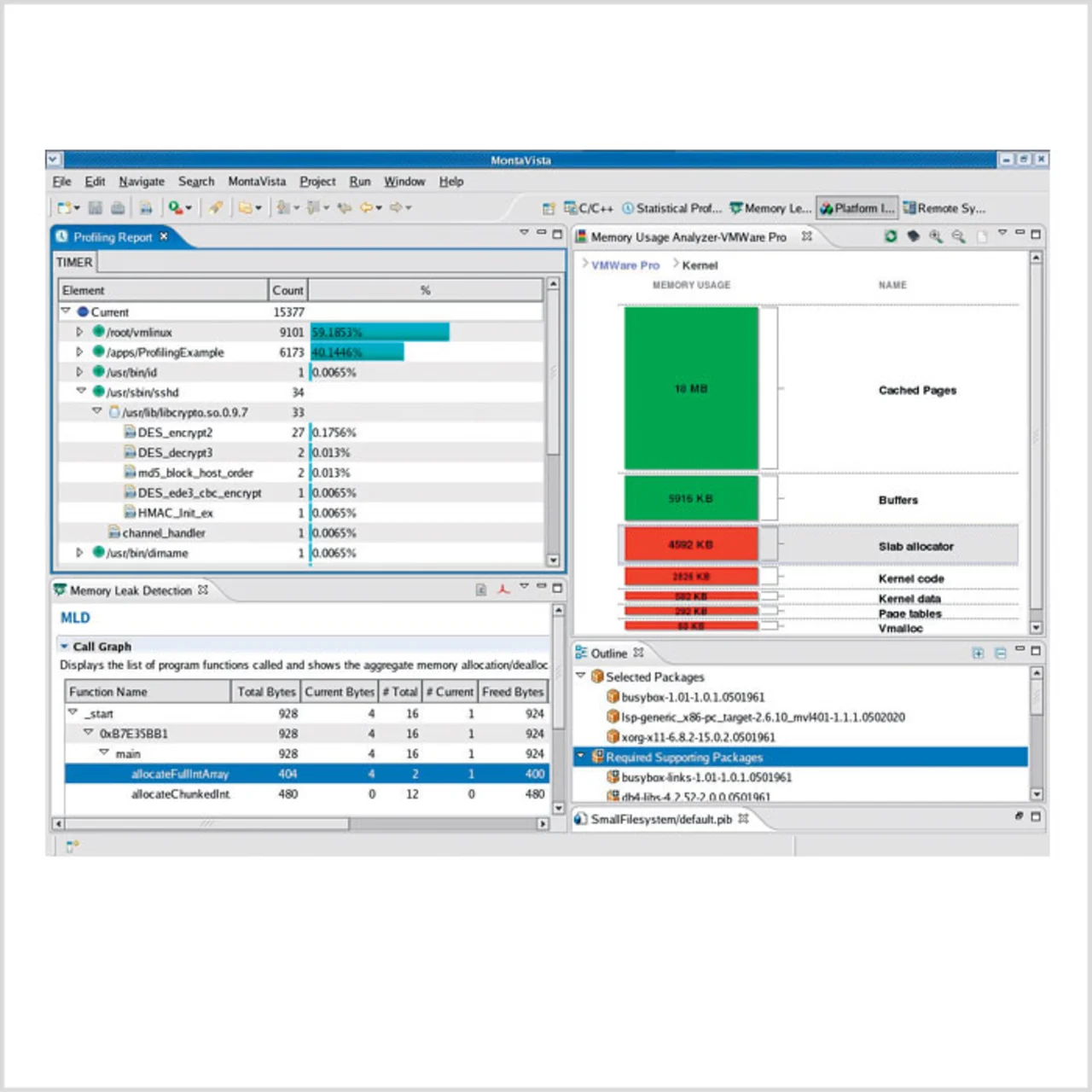The width and height of the screenshot is (1092, 1092).
Task: Click the Open Perspective icon
Action: click(549, 208)
